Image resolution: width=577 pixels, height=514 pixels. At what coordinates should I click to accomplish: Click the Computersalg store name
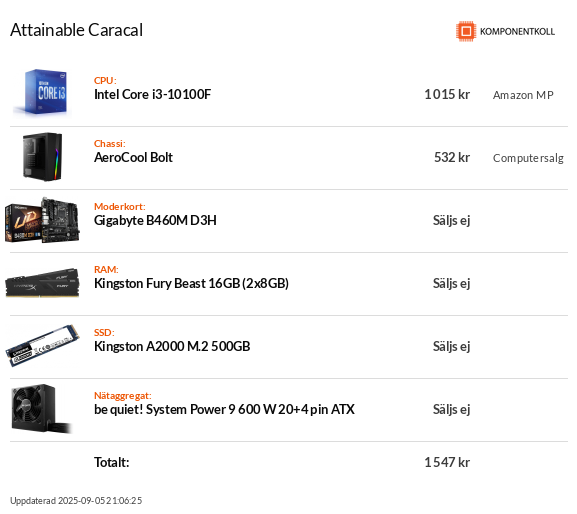pos(528,158)
